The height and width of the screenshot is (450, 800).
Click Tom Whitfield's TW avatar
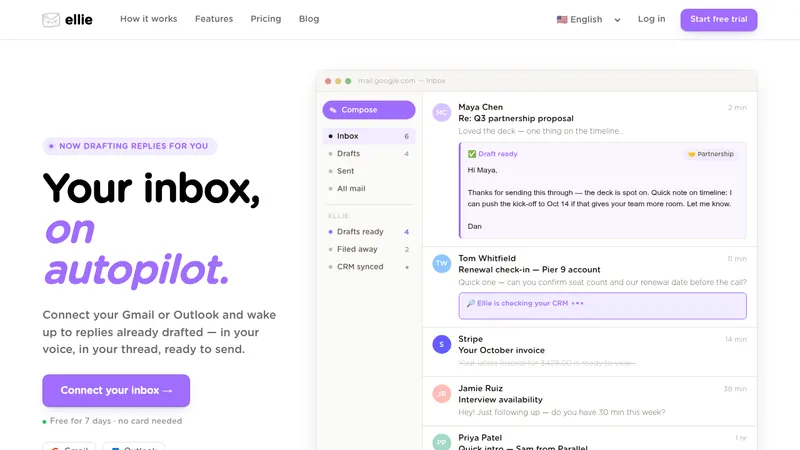coord(441,263)
